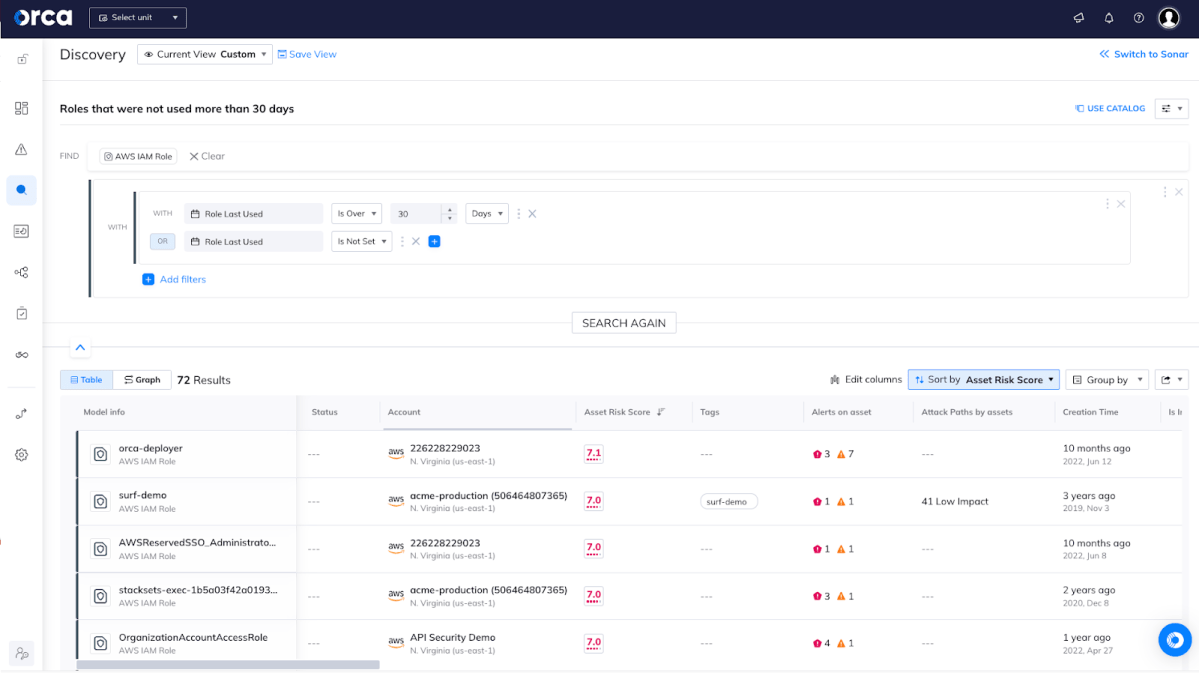Open the user profile avatar
Image resolution: width=1199 pixels, height=673 pixels.
tap(1168, 18)
